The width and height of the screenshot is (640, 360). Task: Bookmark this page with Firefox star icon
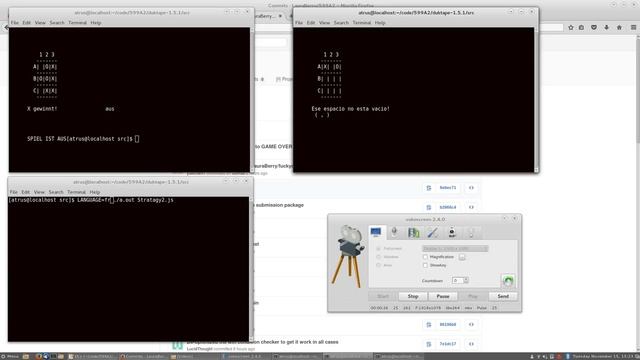tap(571, 27)
